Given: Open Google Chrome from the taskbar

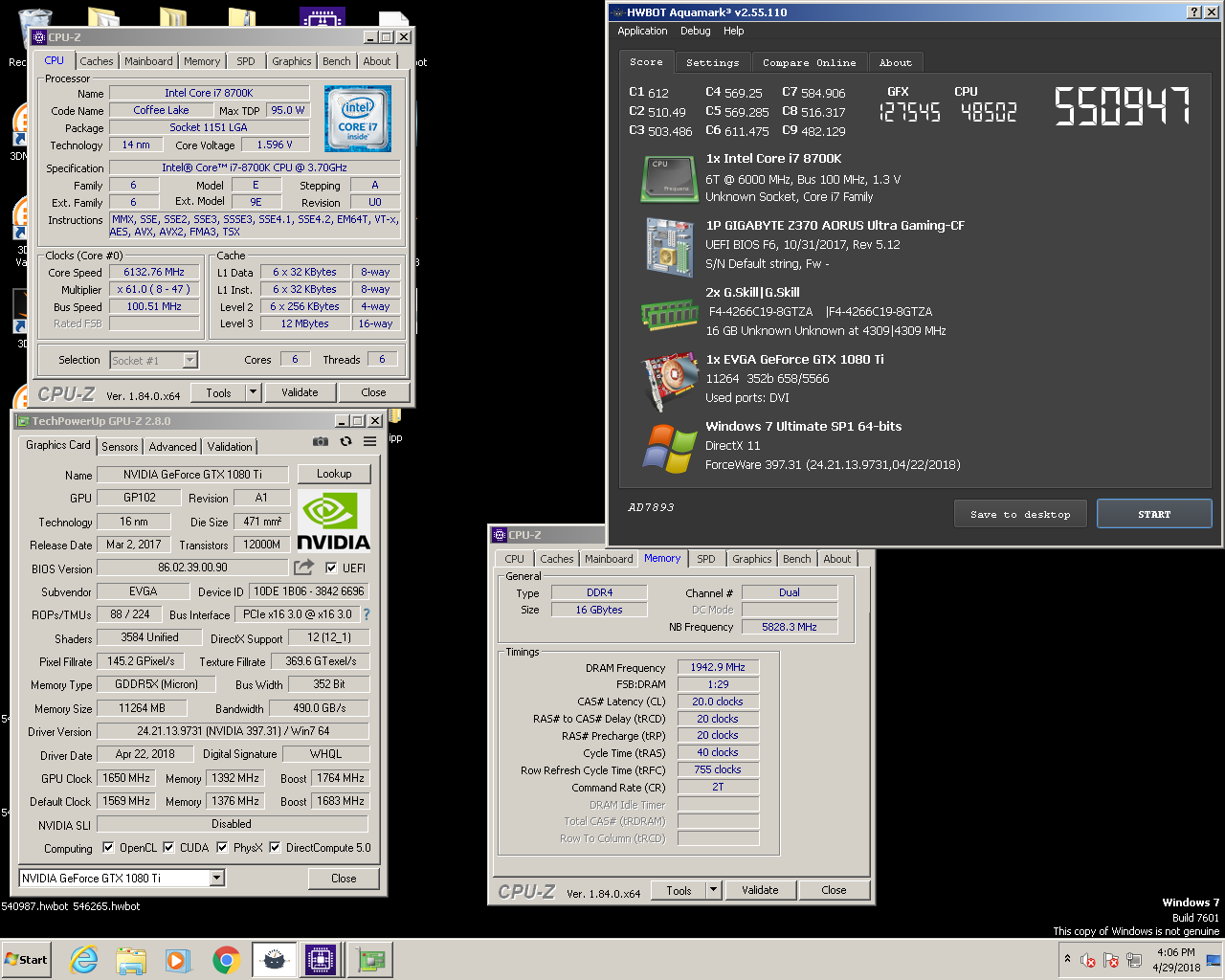Looking at the screenshot, I should [x=226, y=960].
